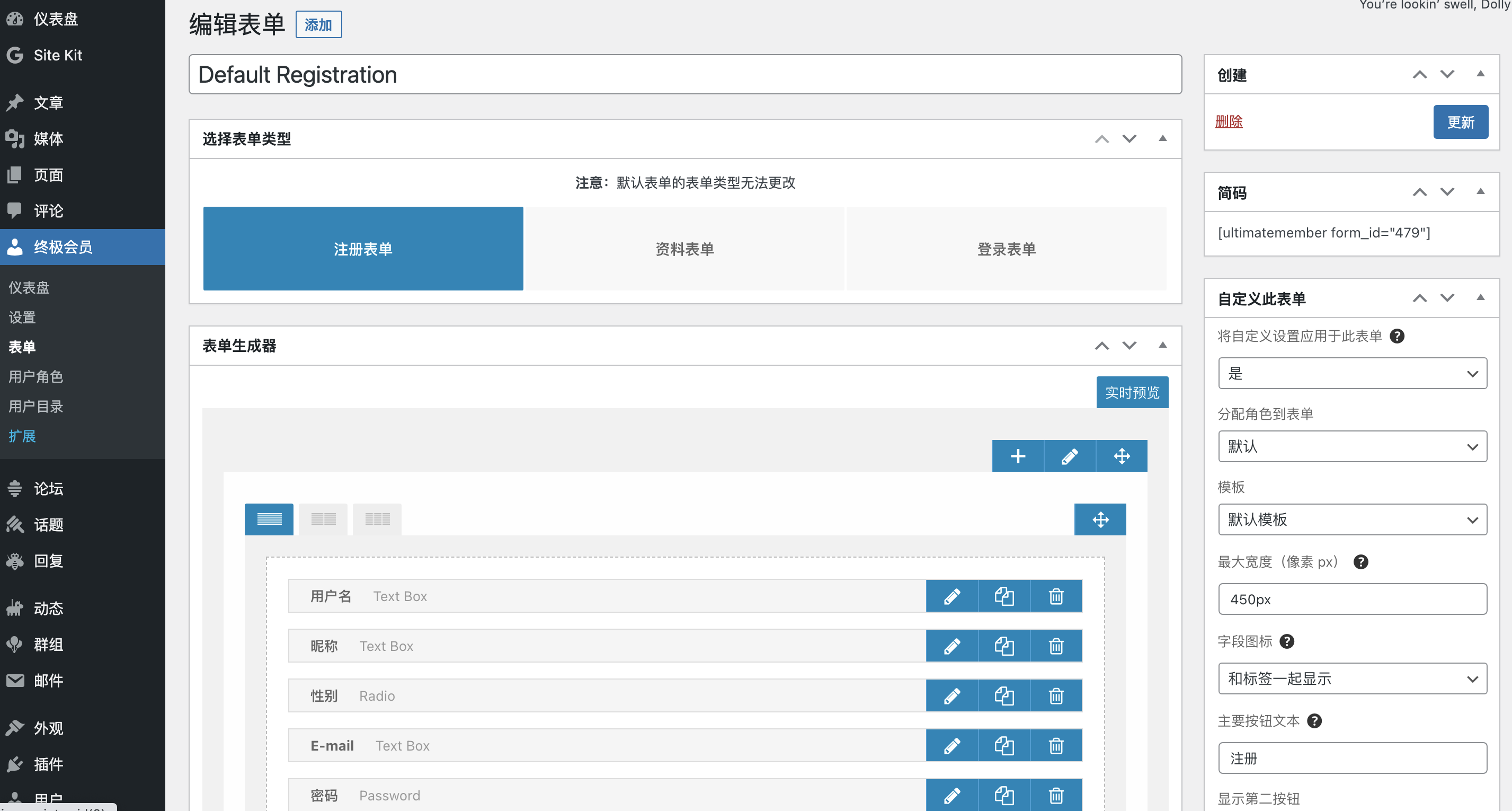Edit the 密码 Password field
The height and width of the screenshot is (811, 1512).
[x=951, y=795]
